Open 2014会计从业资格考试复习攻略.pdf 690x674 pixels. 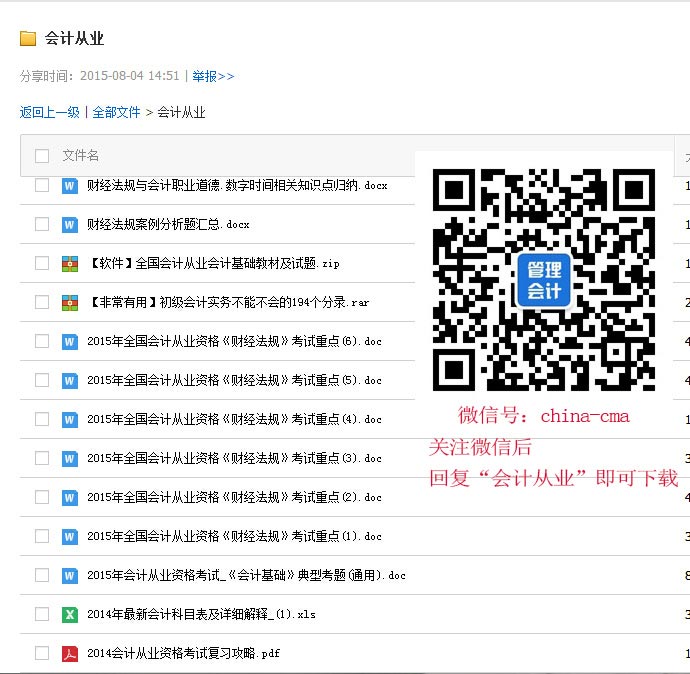183,653
